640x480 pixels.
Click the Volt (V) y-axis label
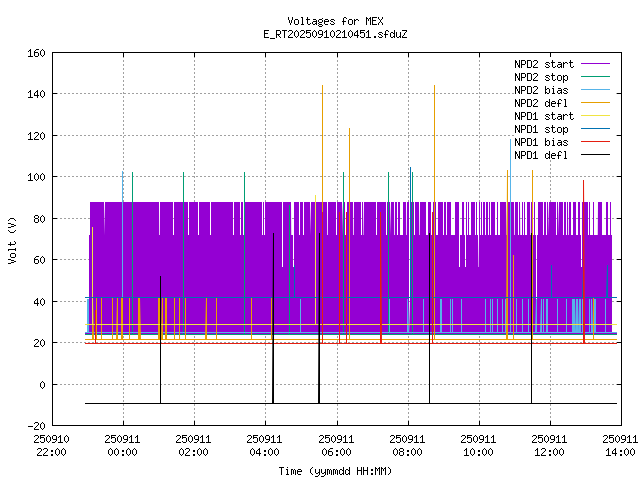pos(13,238)
